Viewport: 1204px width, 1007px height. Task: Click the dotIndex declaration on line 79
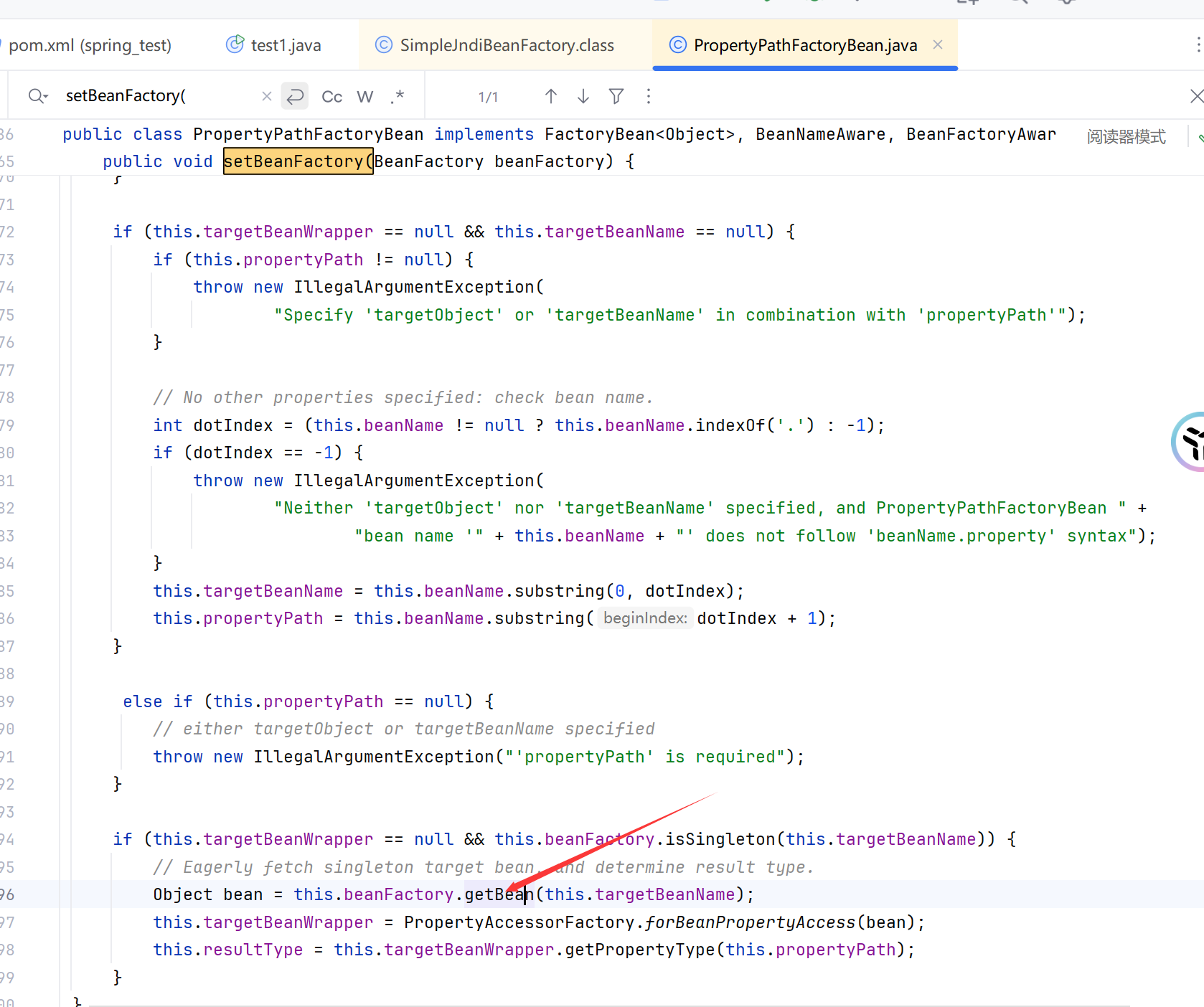point(233,425)
